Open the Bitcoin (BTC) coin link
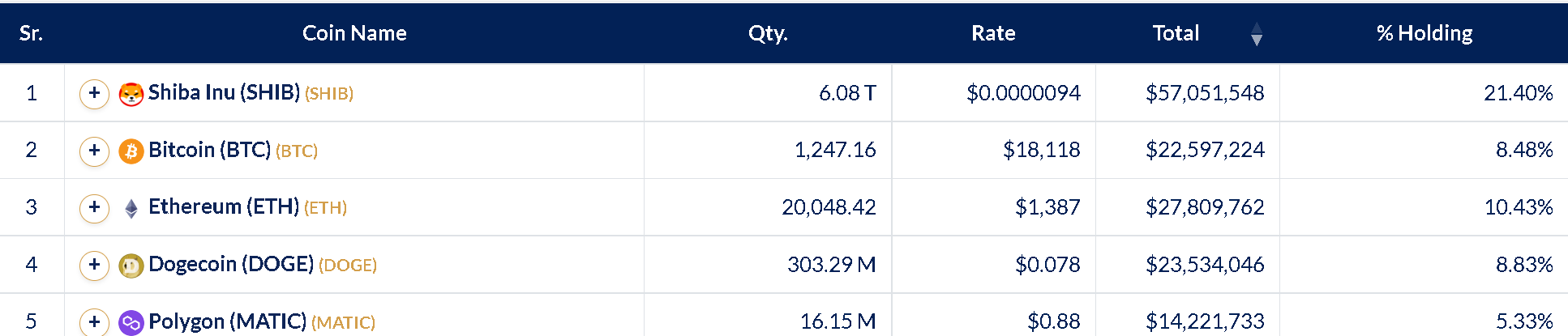Image resolution: width=1568 pixels, height=336 pixels. (210, 150)
